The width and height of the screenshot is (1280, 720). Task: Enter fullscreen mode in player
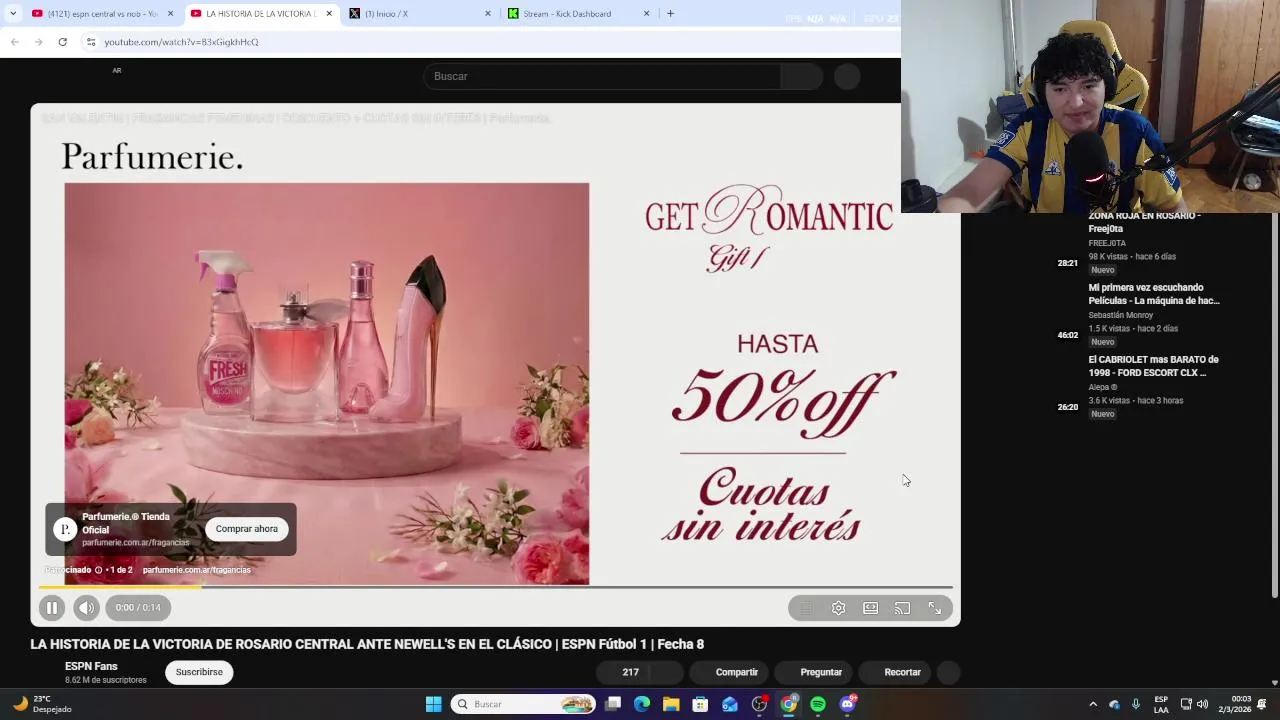(934, 608)
